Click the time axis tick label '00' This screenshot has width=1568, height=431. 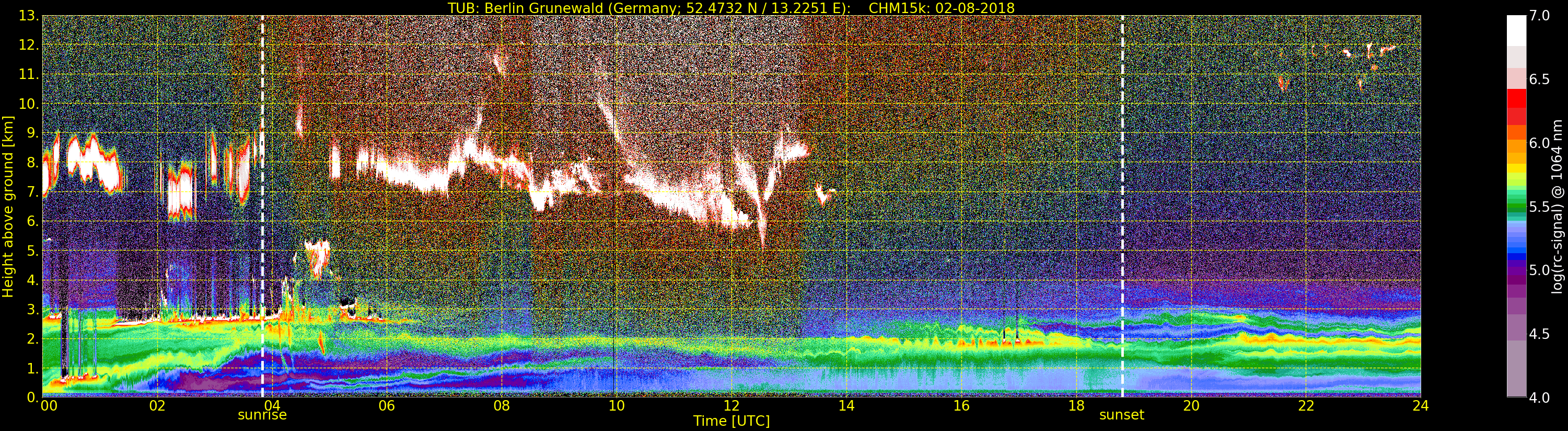49,406
